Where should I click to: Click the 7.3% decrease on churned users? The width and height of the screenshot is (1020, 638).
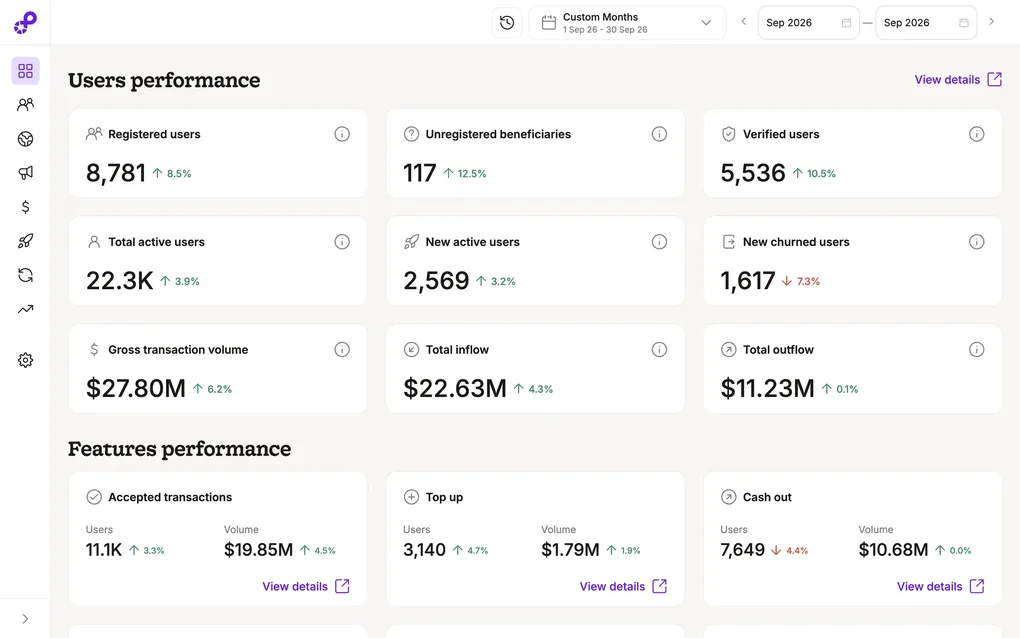801,282
